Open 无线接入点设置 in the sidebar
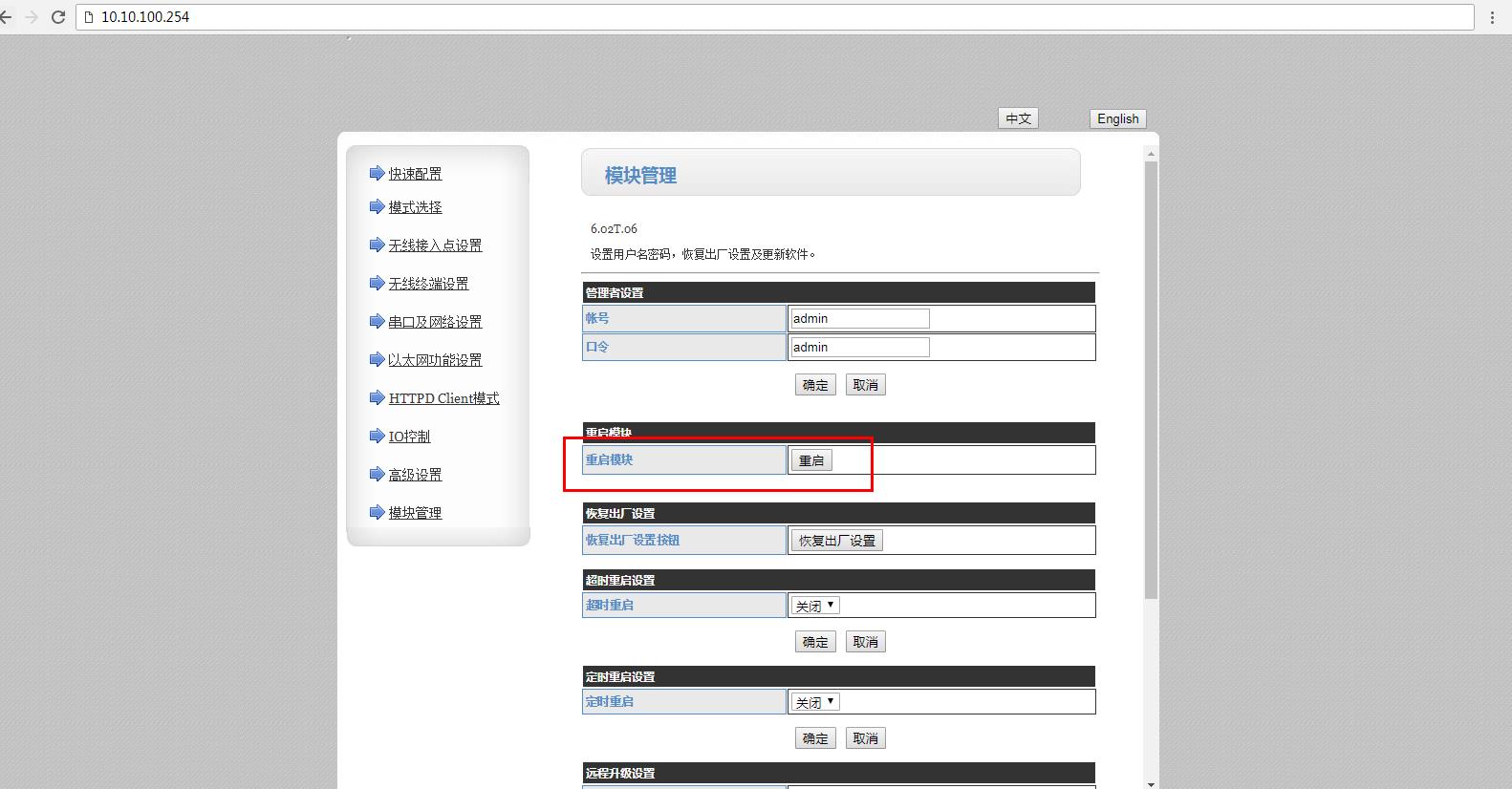The image size is (1512, 789). click(435, 245)
